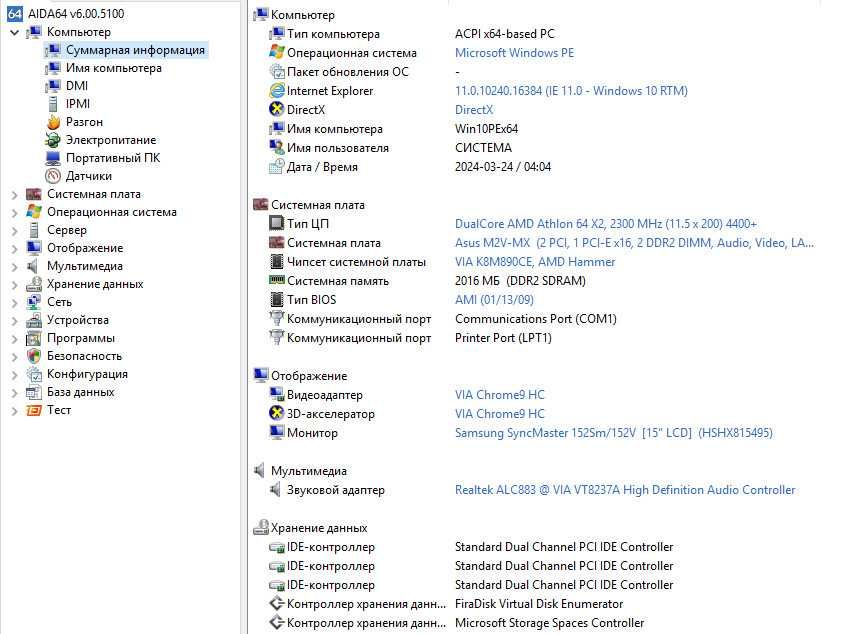Click the Имя пользователя user icon

(277, 147)
